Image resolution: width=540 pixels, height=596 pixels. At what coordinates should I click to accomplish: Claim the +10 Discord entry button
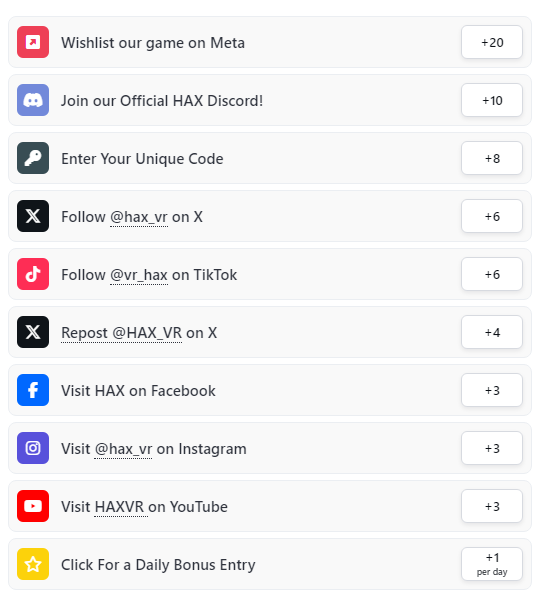pos(492,100)
